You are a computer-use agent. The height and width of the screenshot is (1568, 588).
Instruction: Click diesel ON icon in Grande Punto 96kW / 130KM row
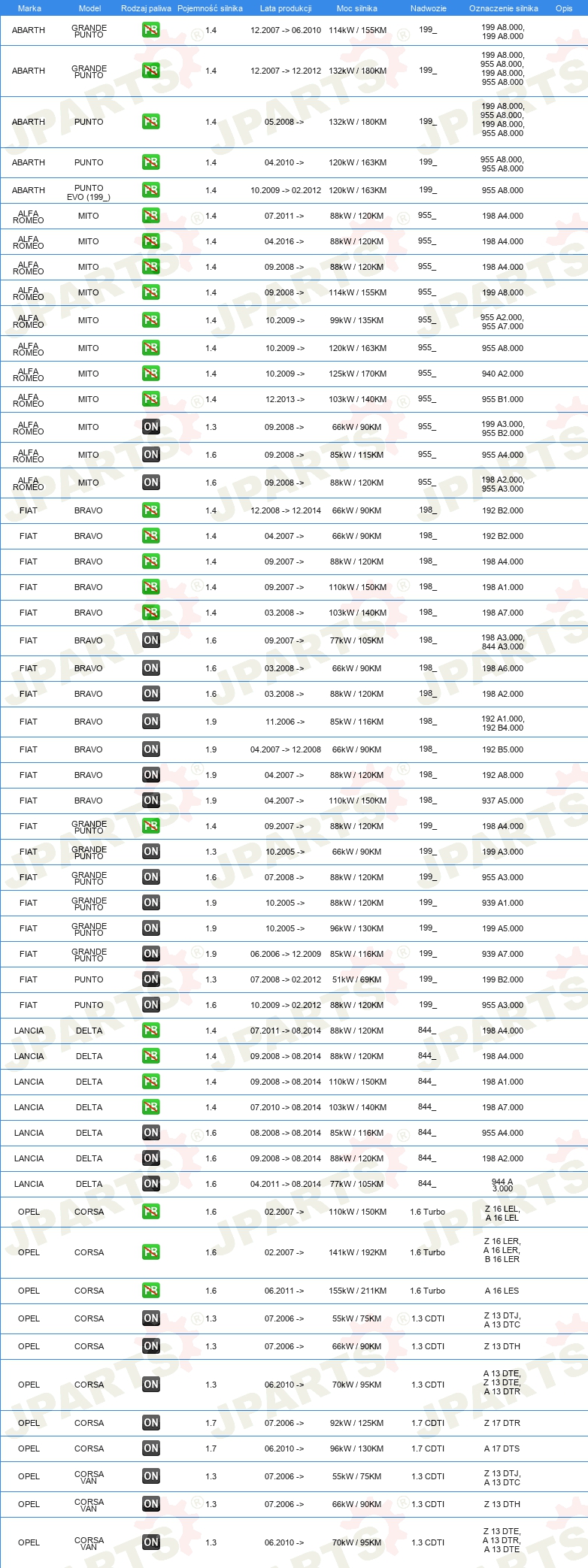pos(151,928)
